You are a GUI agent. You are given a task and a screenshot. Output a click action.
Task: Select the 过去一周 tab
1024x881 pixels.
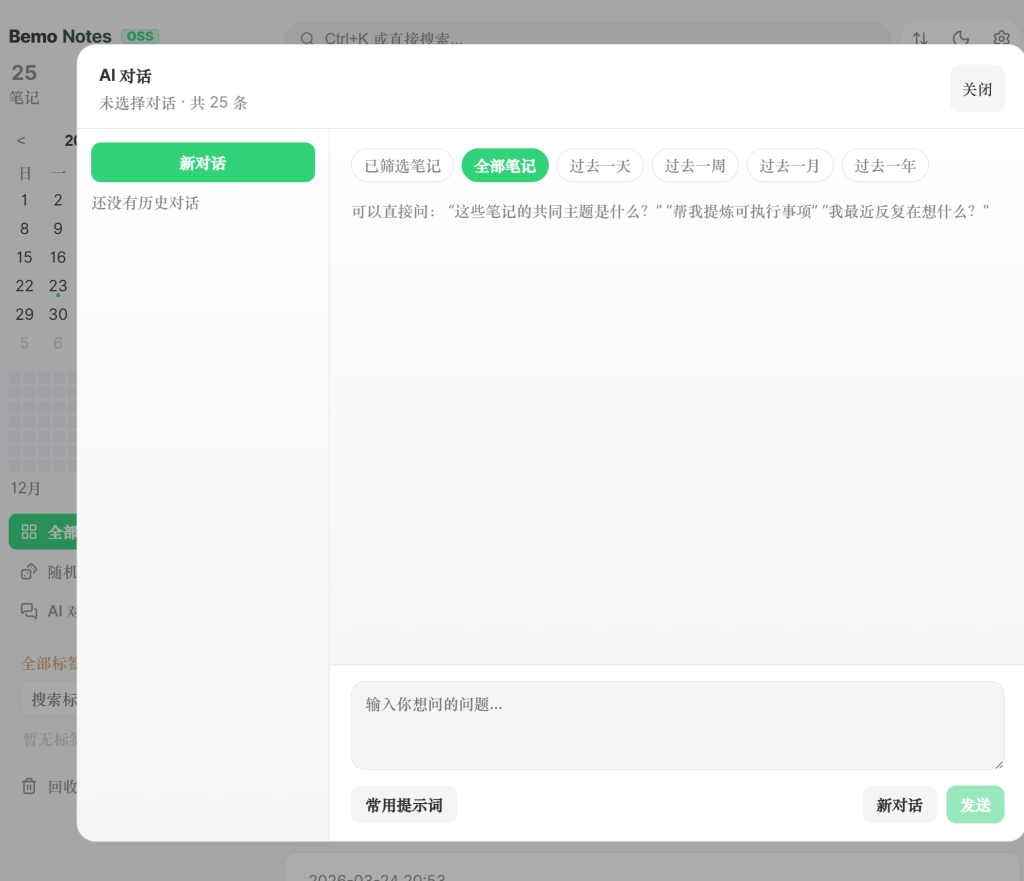click(695, 165)
